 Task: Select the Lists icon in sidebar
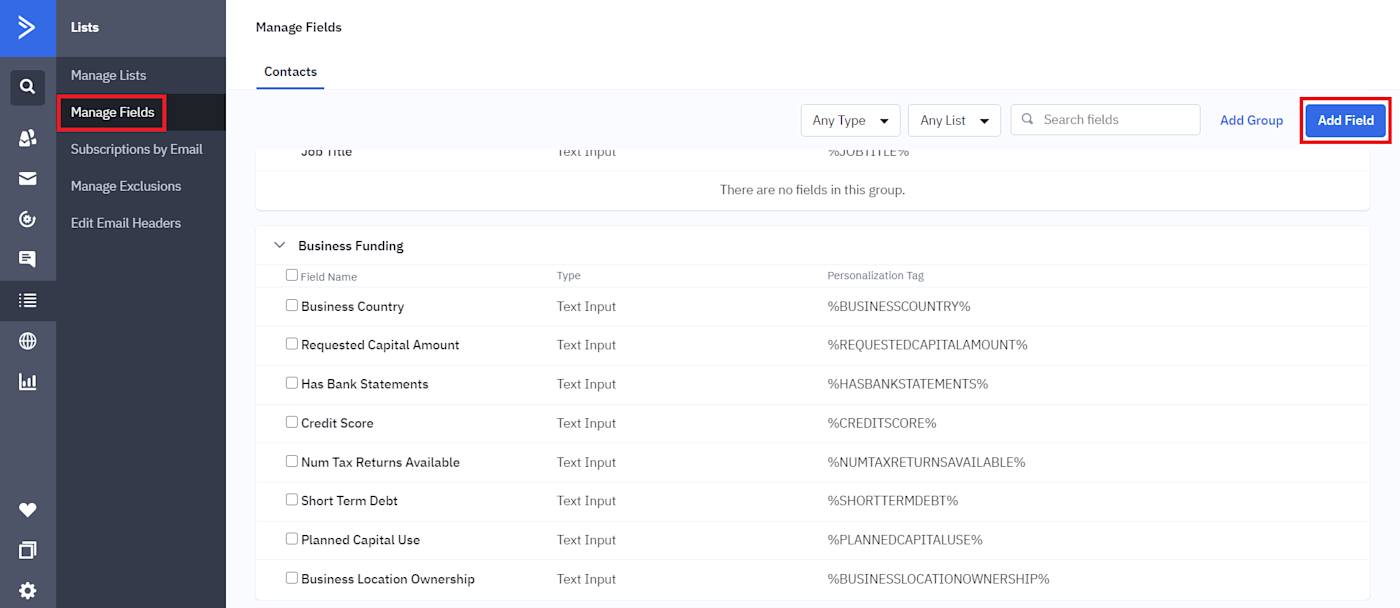(28, 300)
